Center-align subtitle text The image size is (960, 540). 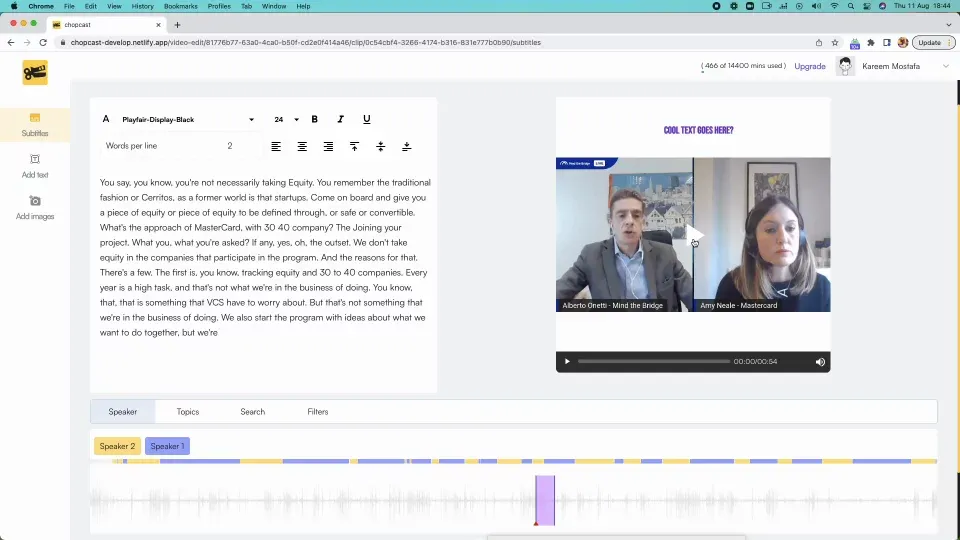302,146
